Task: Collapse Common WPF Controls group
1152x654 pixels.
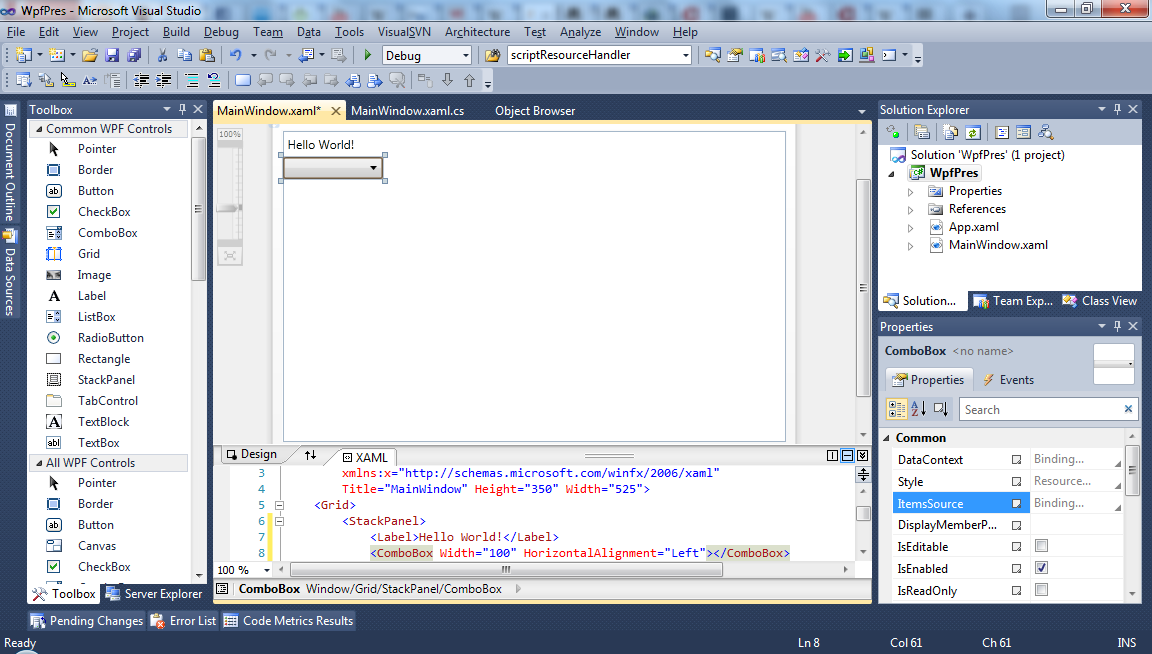Action: (39, 129)
